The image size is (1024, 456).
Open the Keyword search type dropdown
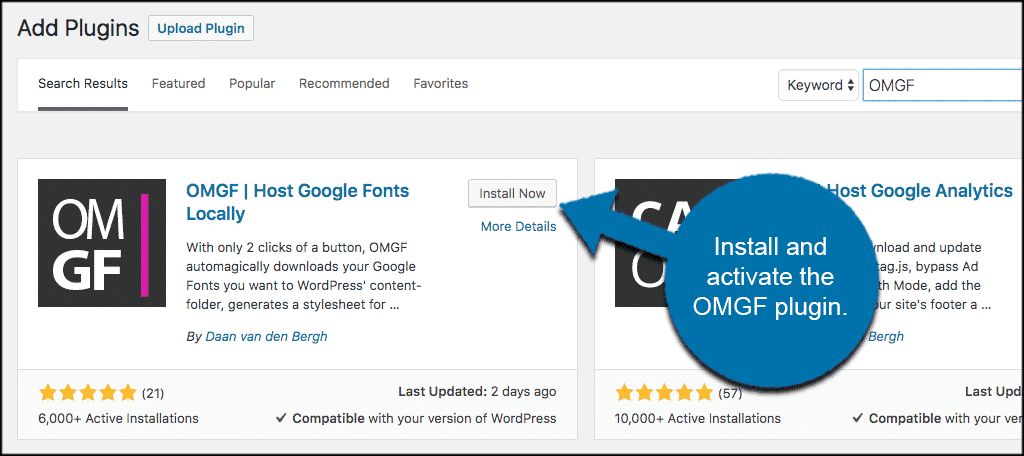[x=818, y=85]
